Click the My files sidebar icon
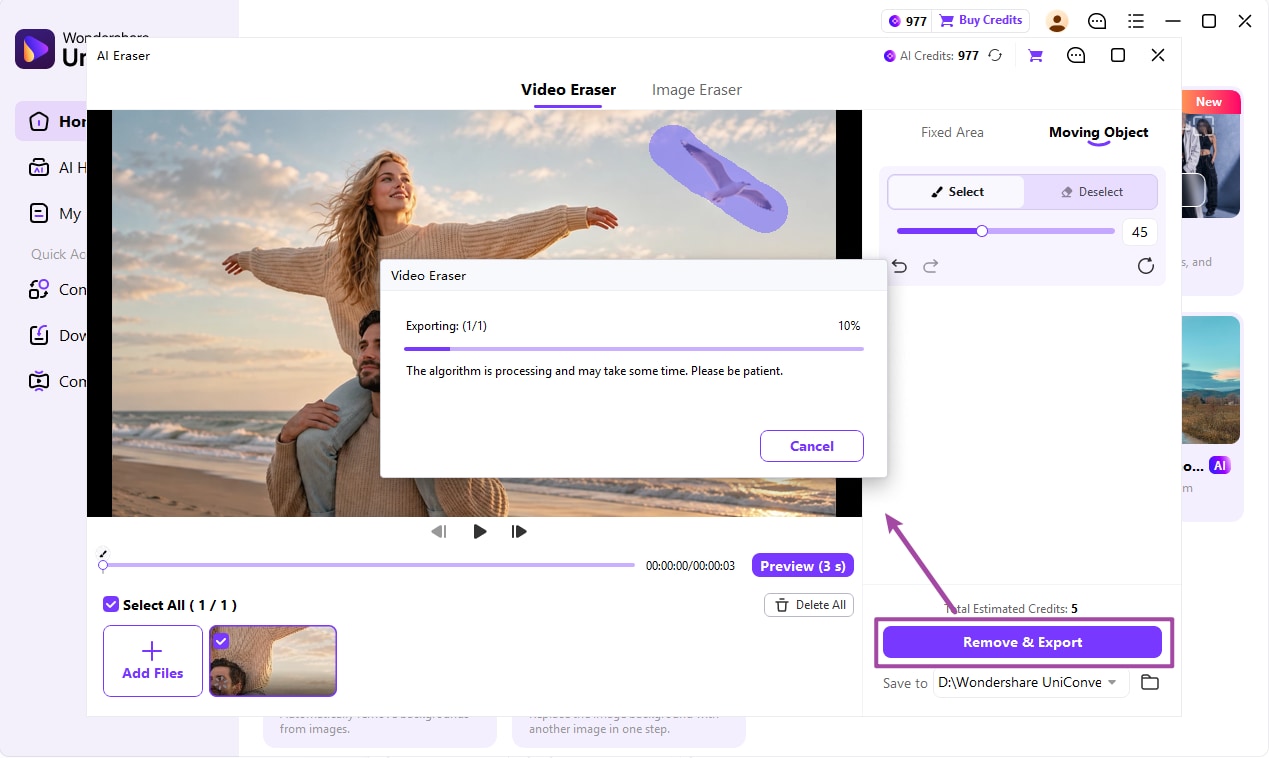 click(39, 213)
